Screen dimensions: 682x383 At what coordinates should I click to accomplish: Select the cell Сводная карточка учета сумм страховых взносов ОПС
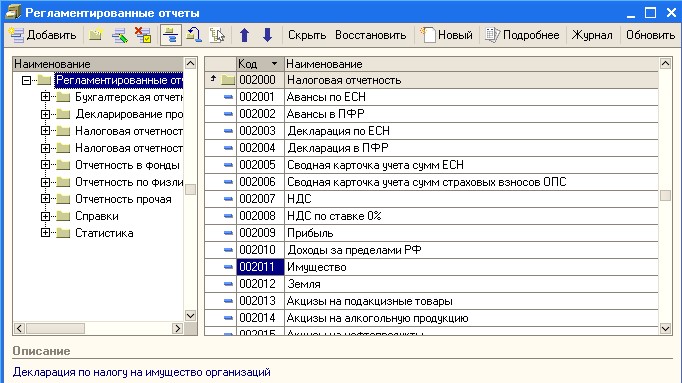[471, 182]
